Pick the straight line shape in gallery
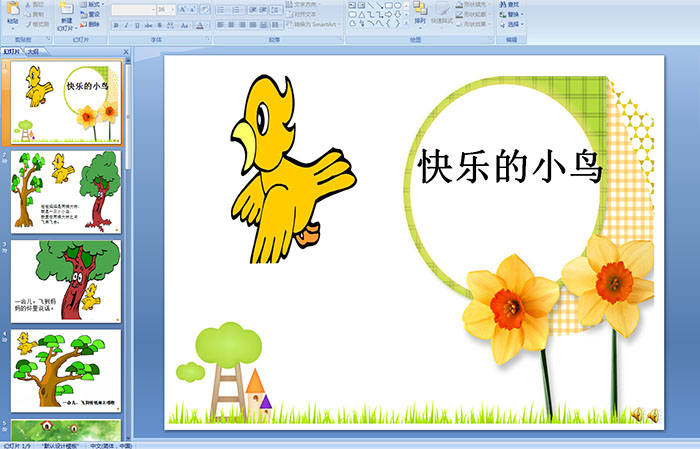 point(371,5)
